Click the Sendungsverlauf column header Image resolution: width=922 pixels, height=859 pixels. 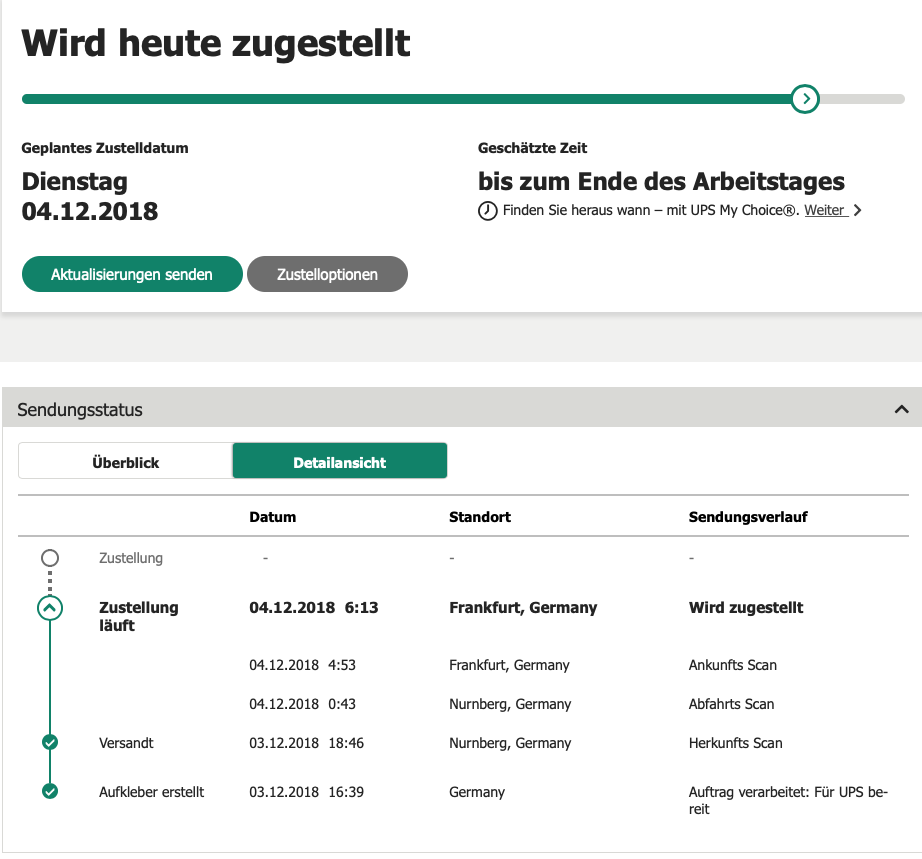click(x=748, y=517)
